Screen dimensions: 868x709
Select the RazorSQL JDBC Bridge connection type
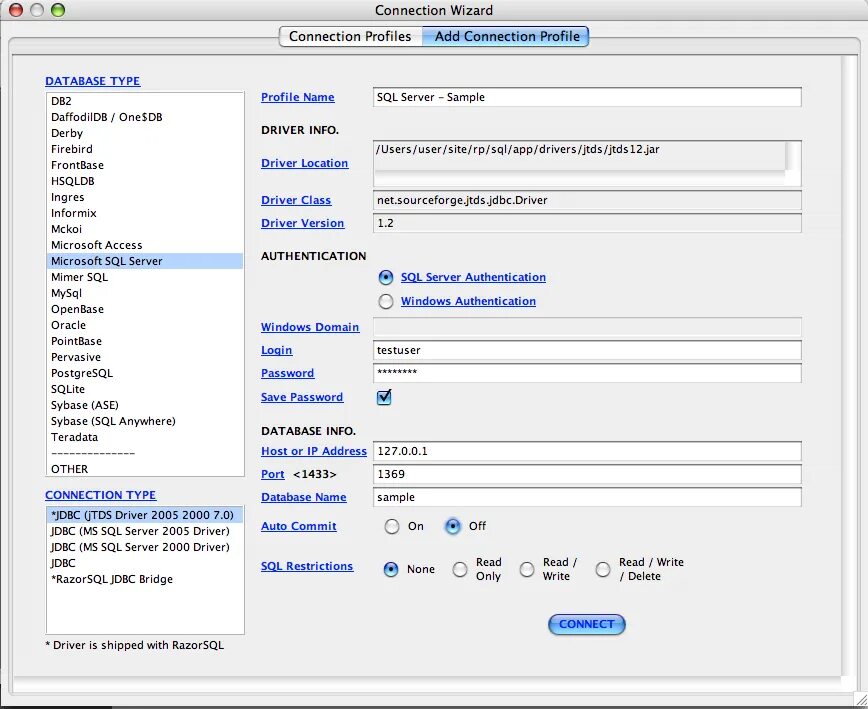coord(145,579)
